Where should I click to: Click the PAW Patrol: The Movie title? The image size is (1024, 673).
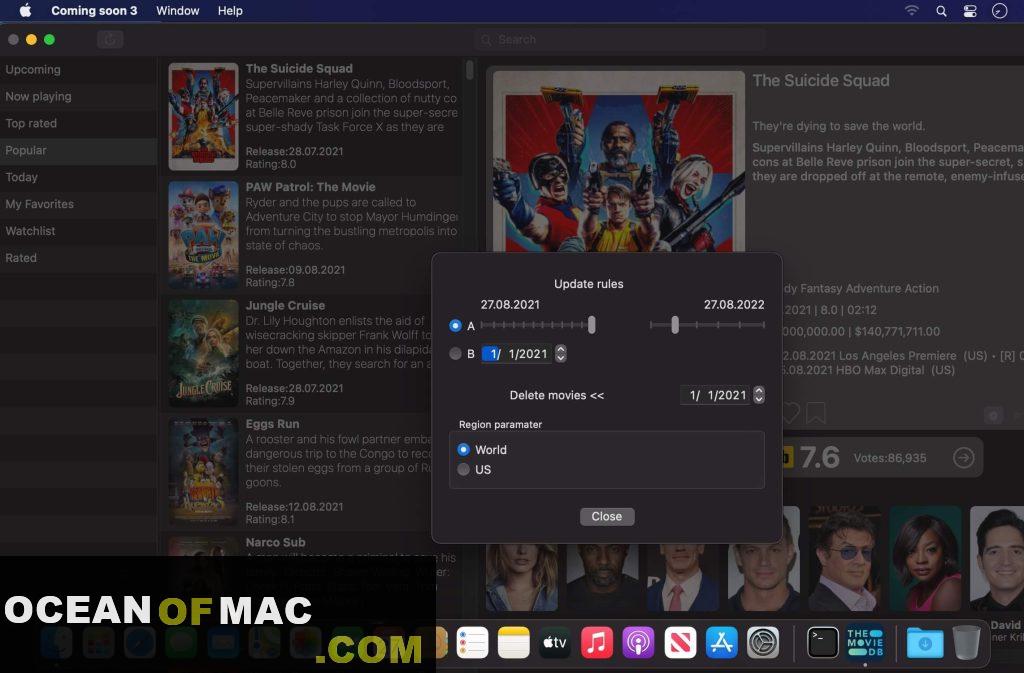pos(310,187)
